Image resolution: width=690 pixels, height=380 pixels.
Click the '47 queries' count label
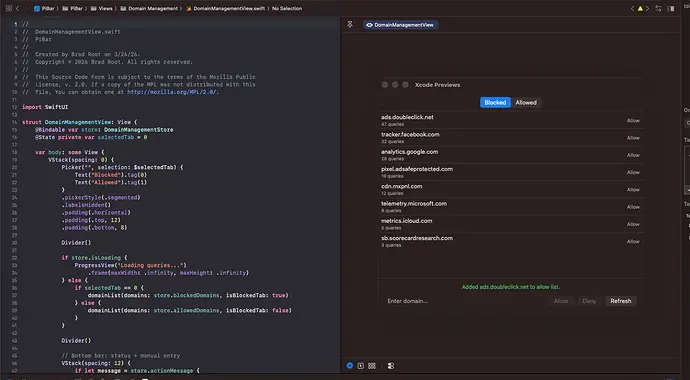coord(393,124)
